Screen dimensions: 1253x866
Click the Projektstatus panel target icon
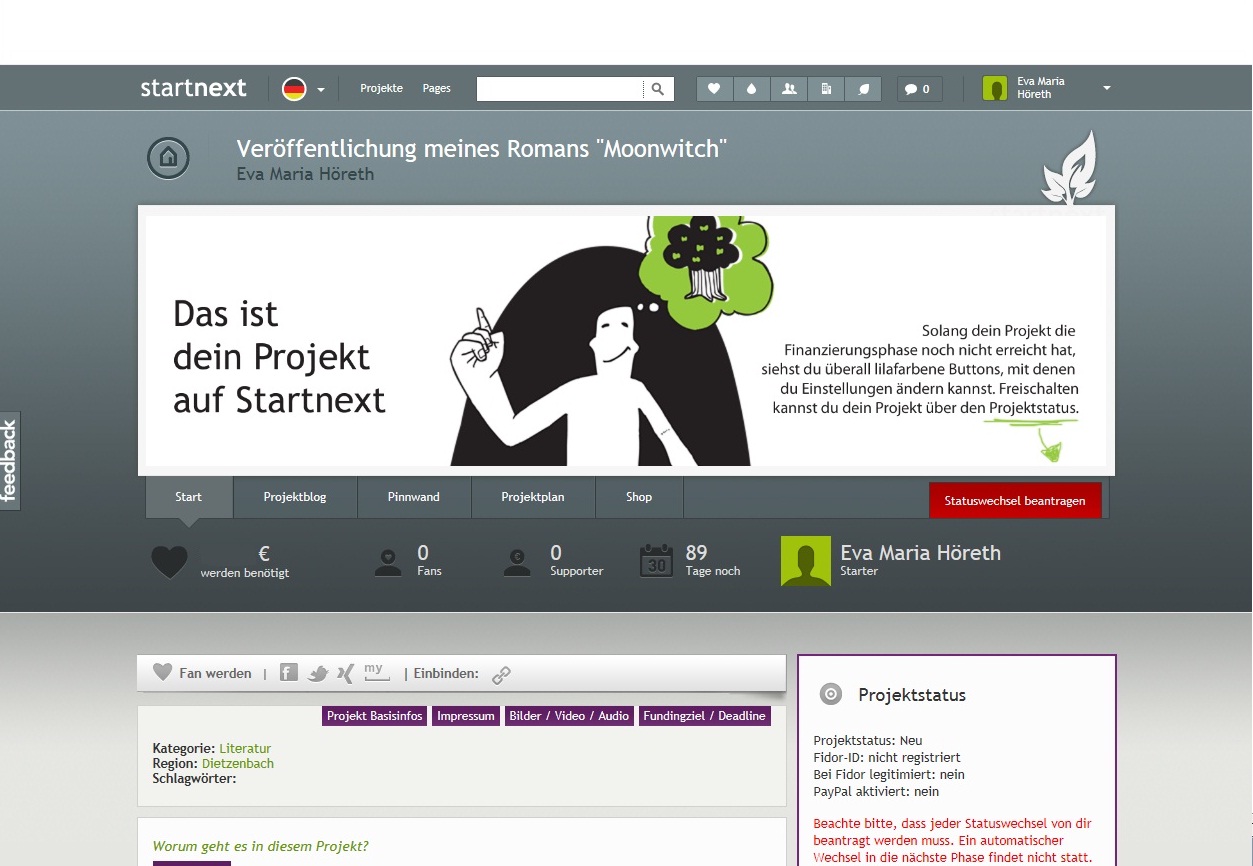(830, 694)
